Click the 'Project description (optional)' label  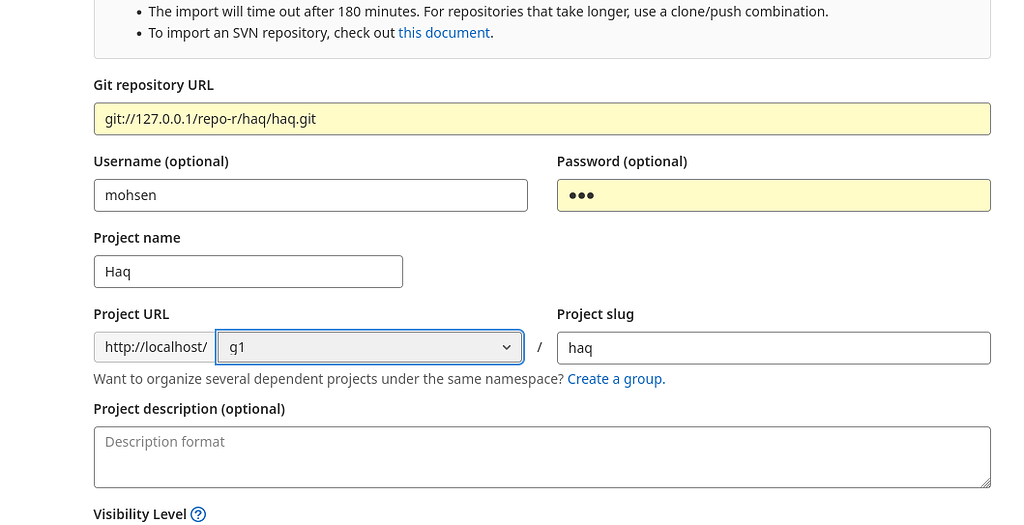(x=189, y=409)
